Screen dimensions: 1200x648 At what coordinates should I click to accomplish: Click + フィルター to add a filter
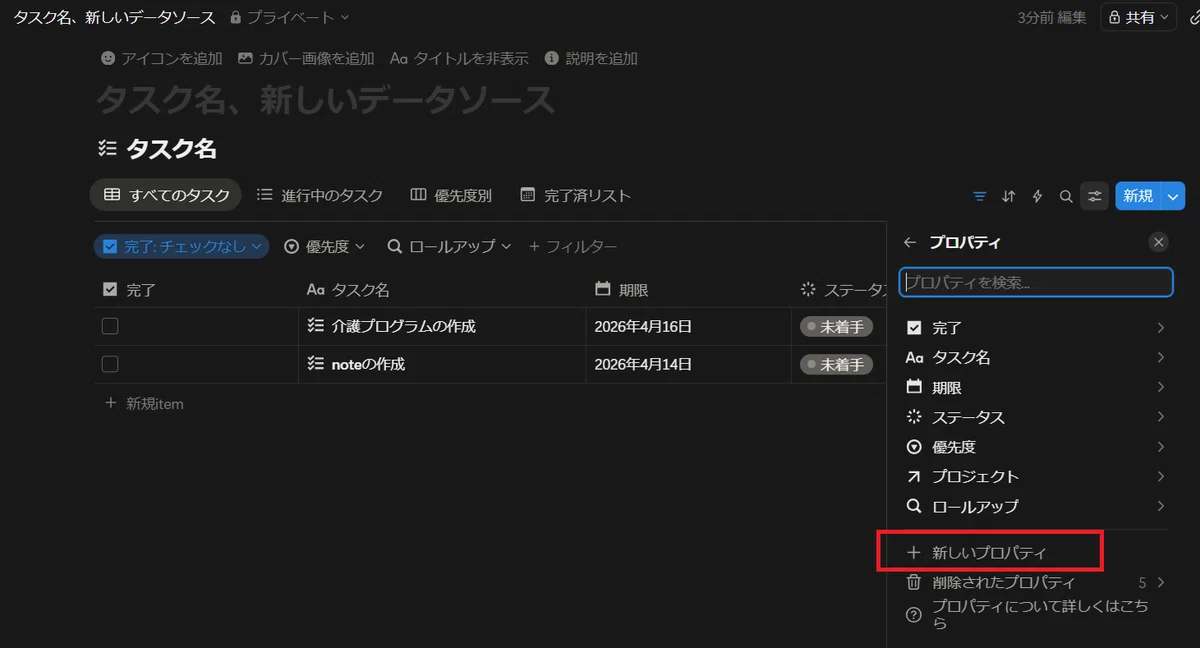[573, 246]
